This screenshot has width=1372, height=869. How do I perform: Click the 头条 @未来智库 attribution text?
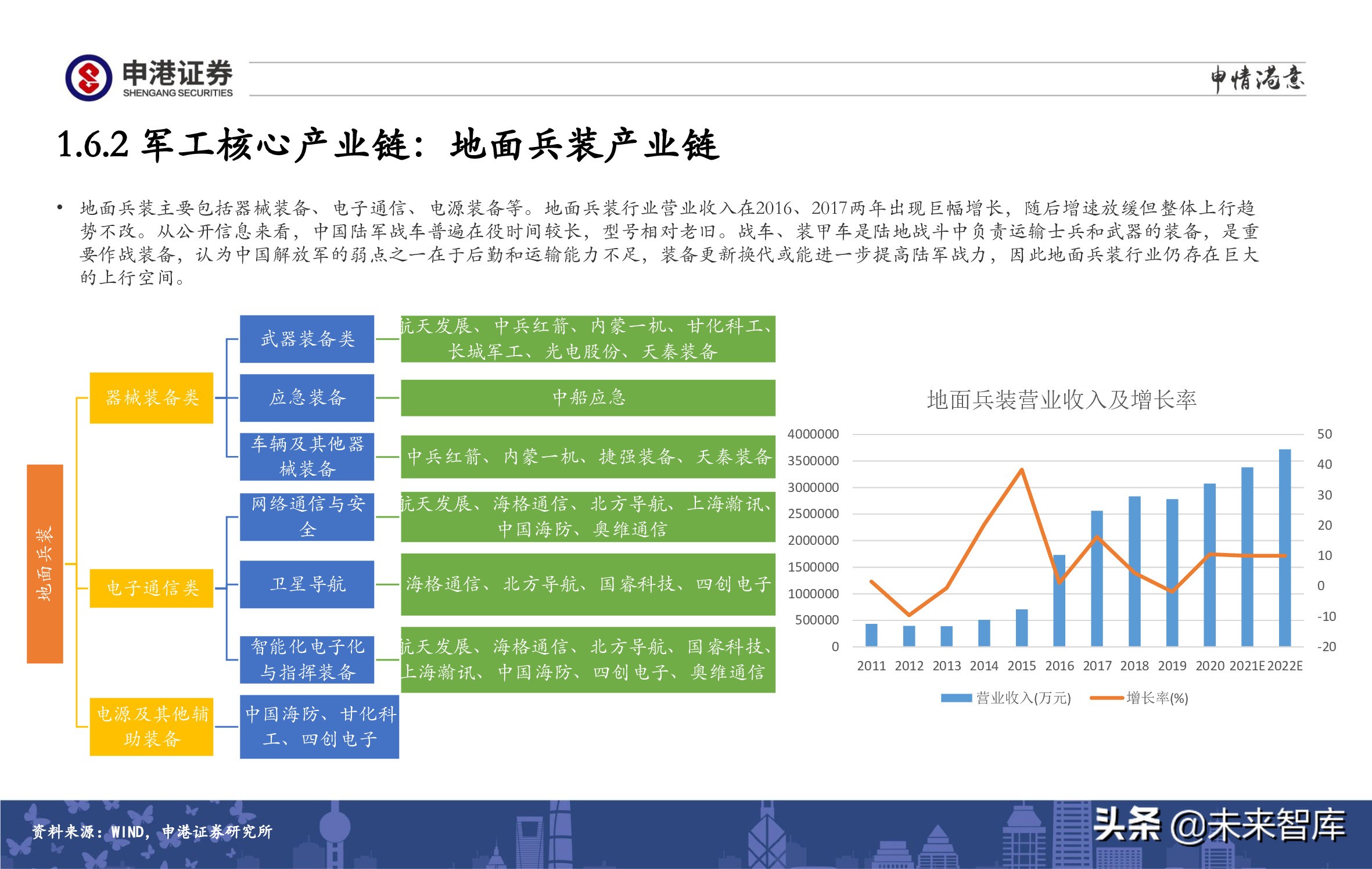click(1220, 825)
